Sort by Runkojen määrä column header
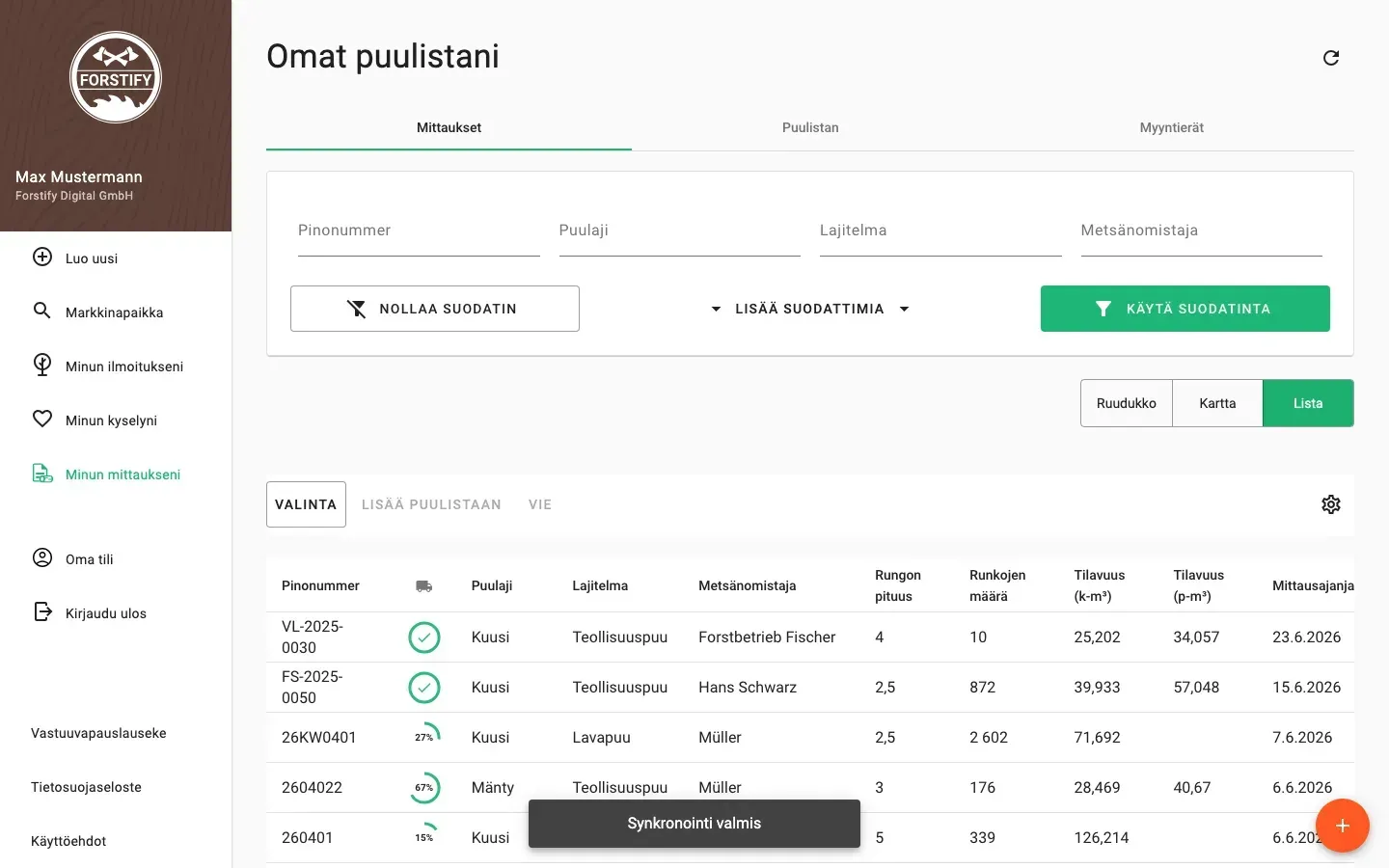 (x=997, y=585)
